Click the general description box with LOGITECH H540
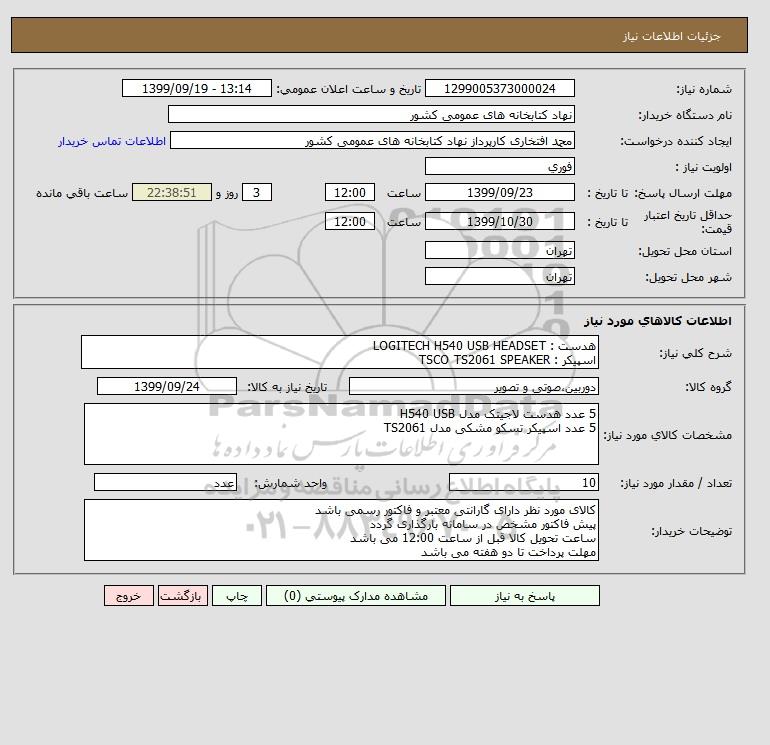The height and width of the screenshot is (745, 770). (340, 352)
